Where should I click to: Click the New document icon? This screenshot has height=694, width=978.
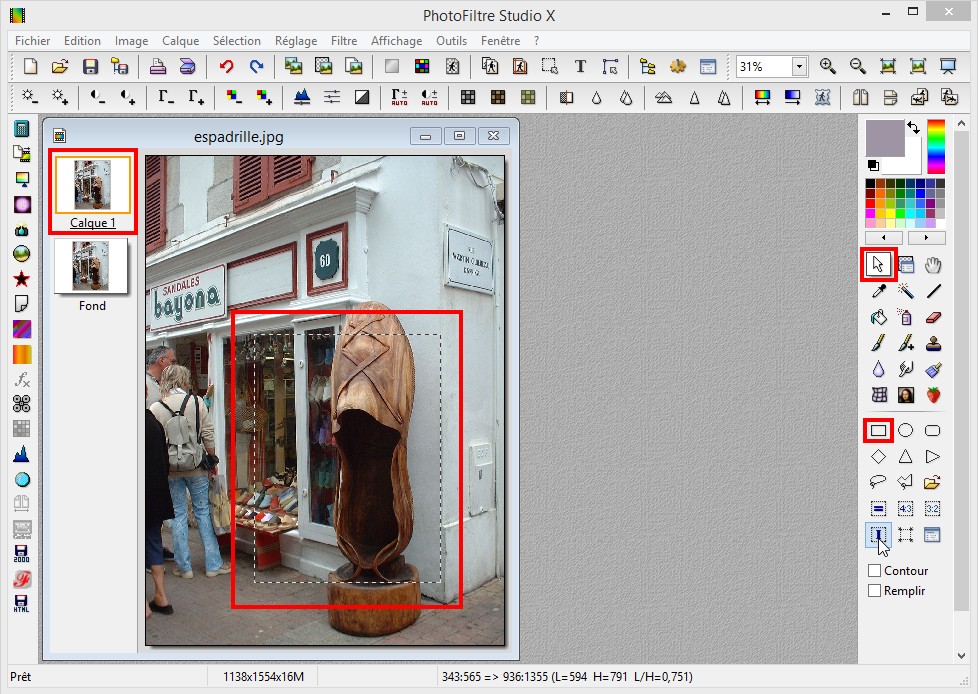(x=30, y=66)
